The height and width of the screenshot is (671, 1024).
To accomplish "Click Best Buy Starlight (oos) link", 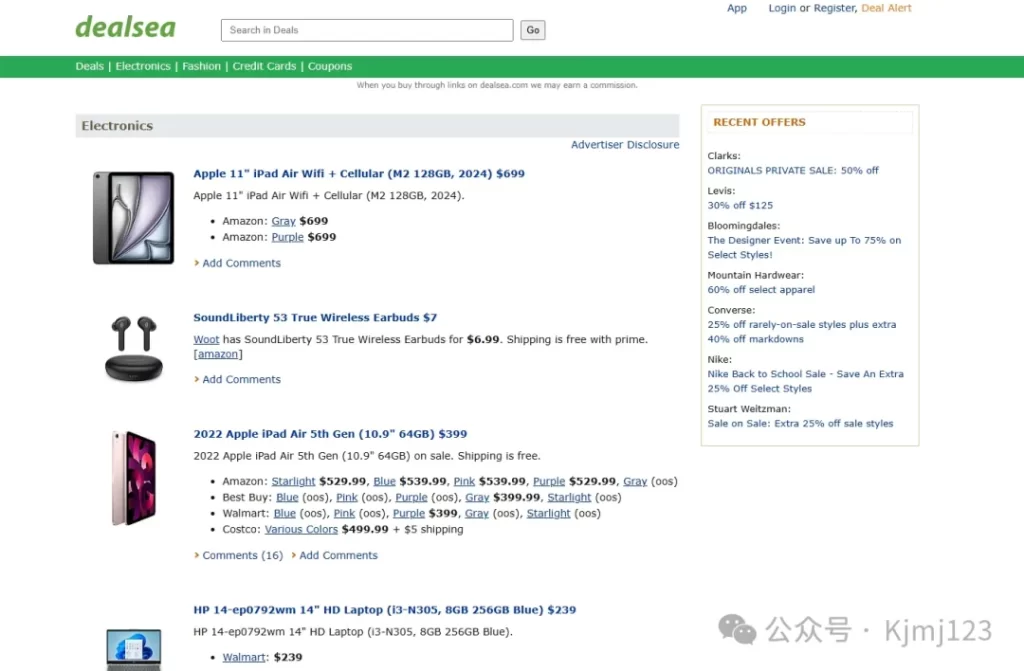I will tap(569, 497).
